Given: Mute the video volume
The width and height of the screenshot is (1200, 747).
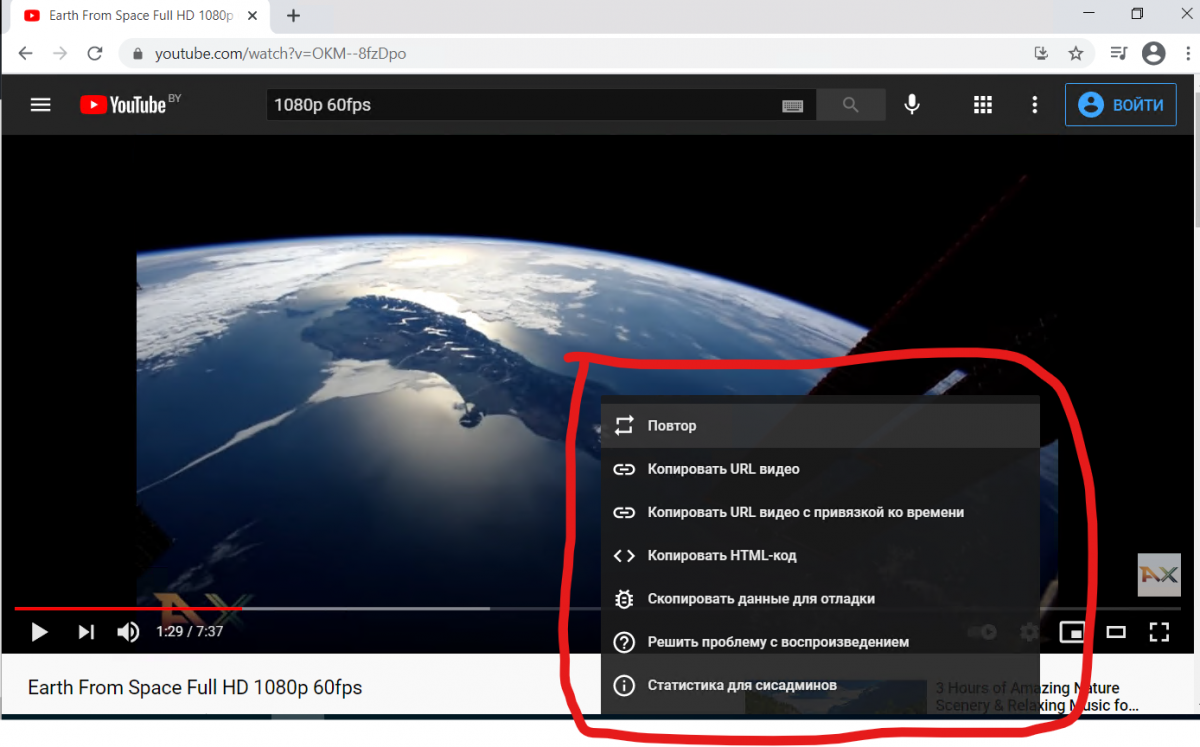Looking at the screenshot, I should pos(128,632).
